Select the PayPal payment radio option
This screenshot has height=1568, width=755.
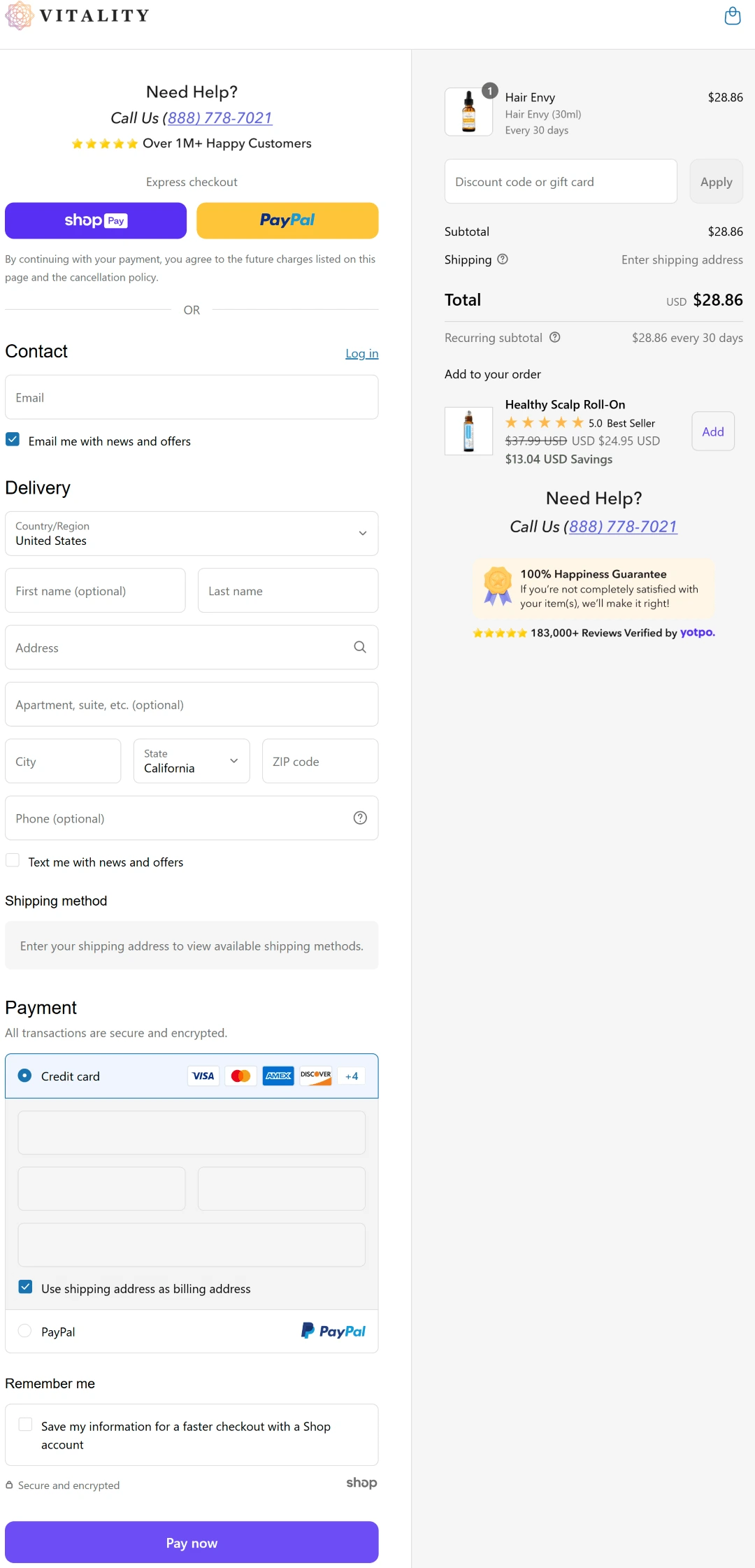[25, 1331]
